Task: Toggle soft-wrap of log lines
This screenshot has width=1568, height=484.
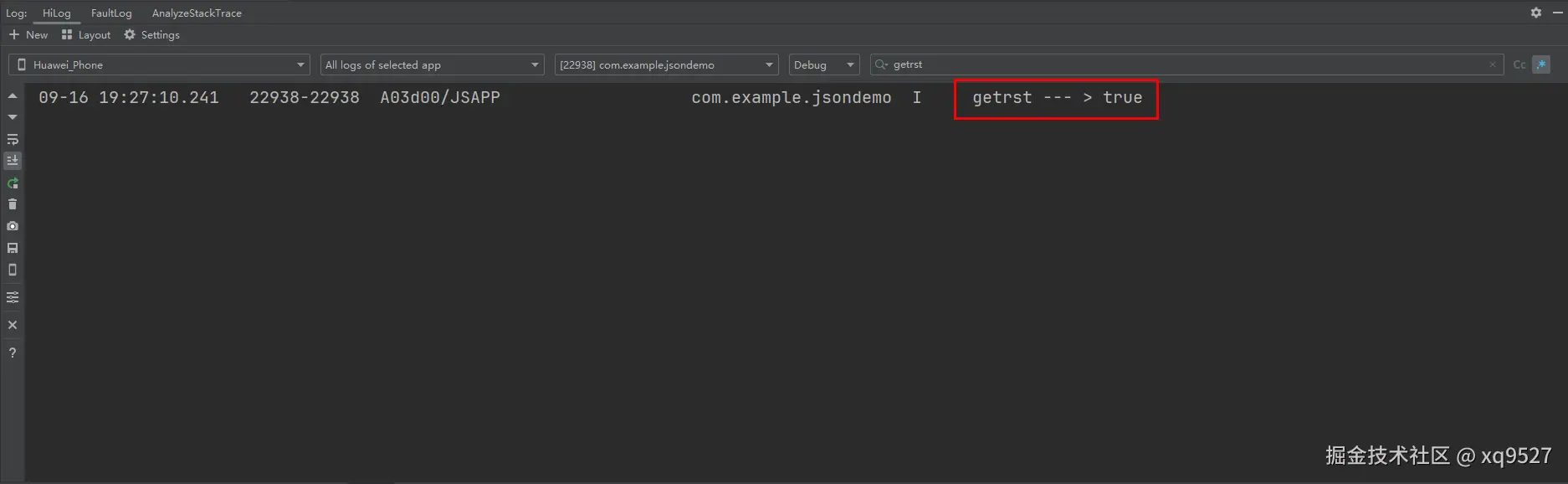Action: 13,139
